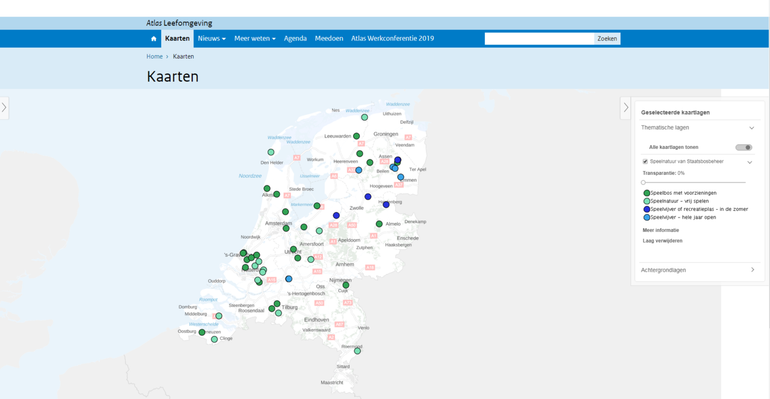The image size is (770, 399).
Task: Click the light blue marker north of 's-Hertogenbosch
Action: point(289,279)
